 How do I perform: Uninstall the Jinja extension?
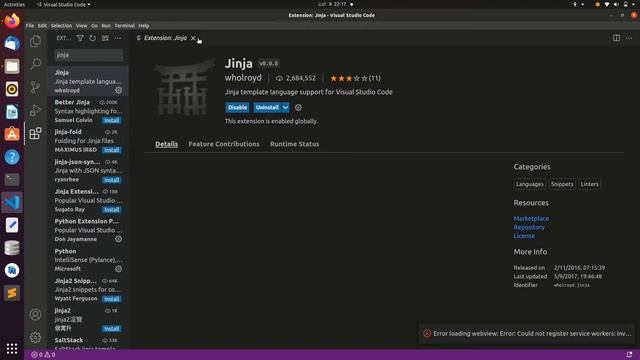coord(267,107)
